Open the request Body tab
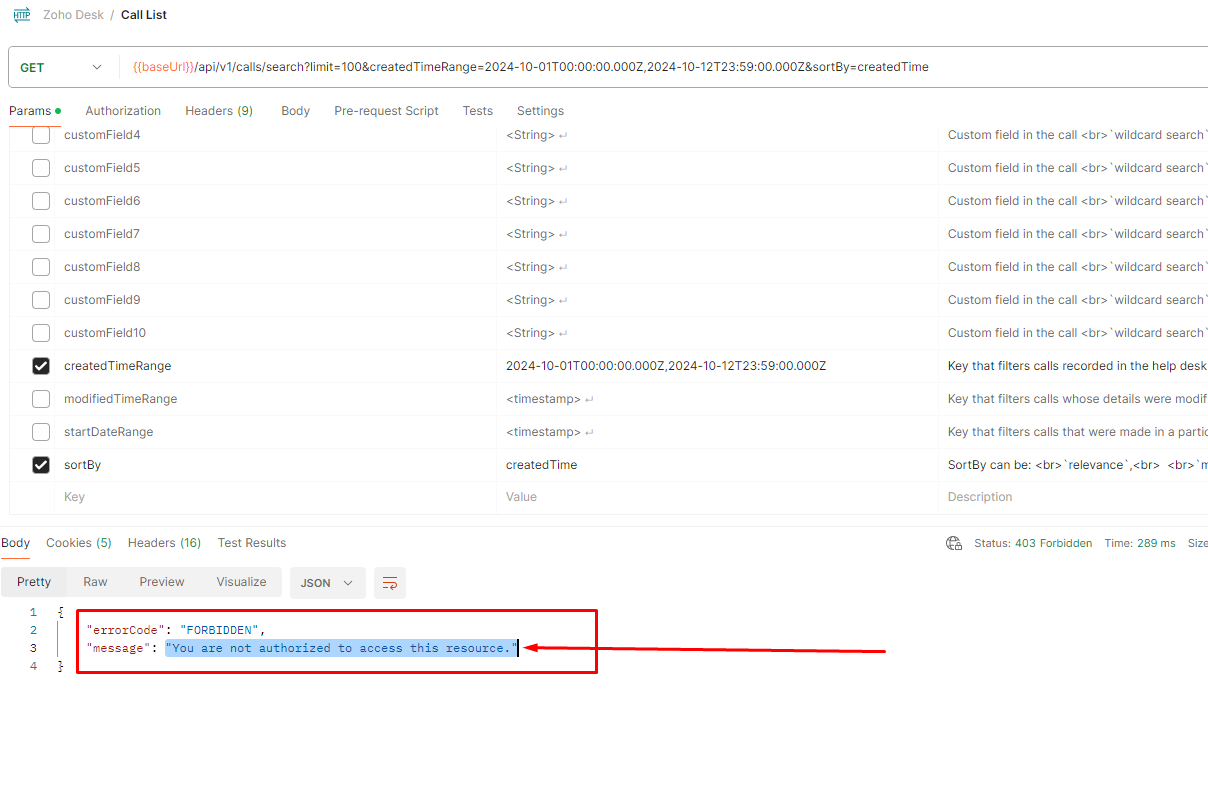Screen dimensions: 1208x788 pyautogui.click(x=295, y=111)
